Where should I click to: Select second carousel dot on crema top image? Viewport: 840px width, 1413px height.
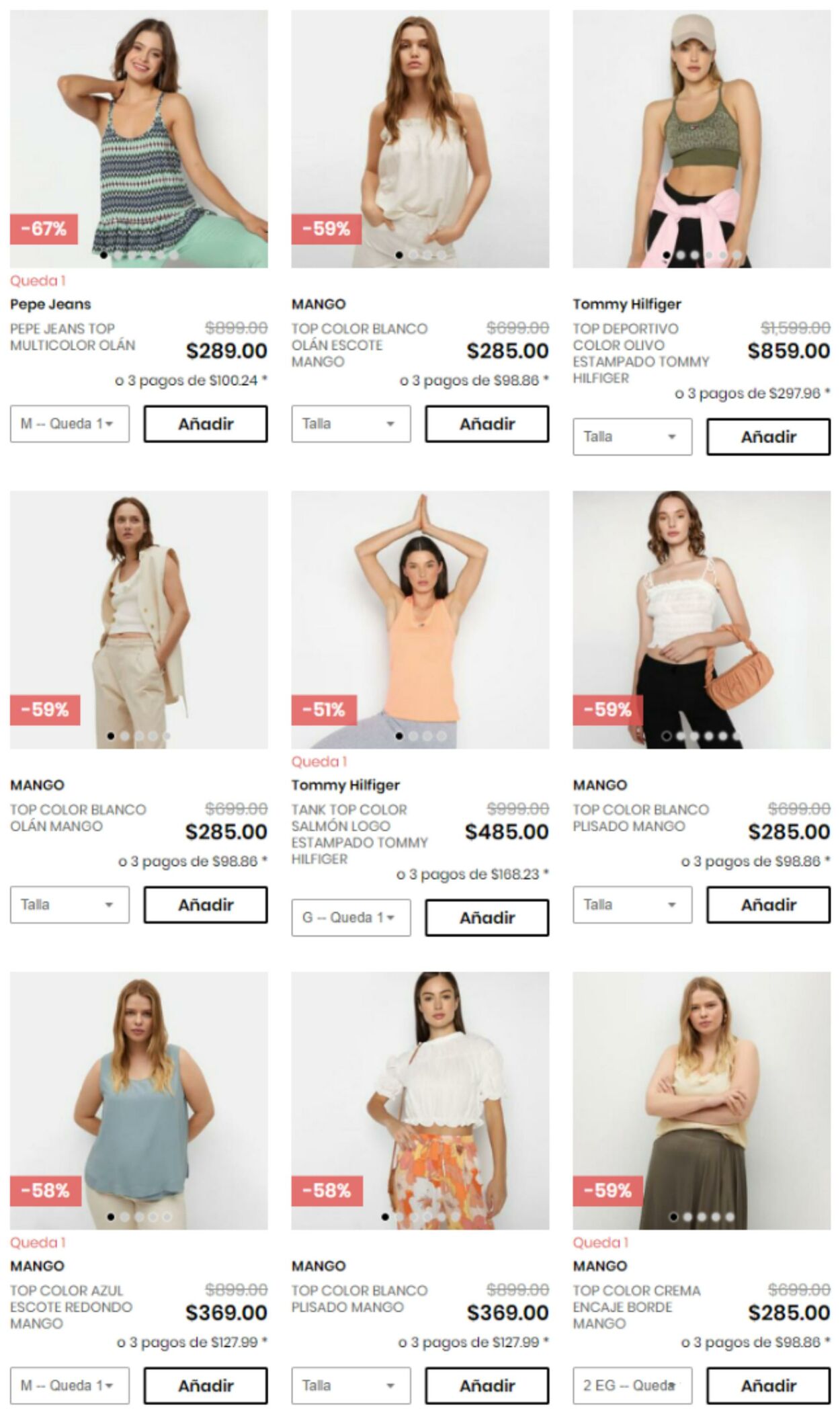[687, 1217]
